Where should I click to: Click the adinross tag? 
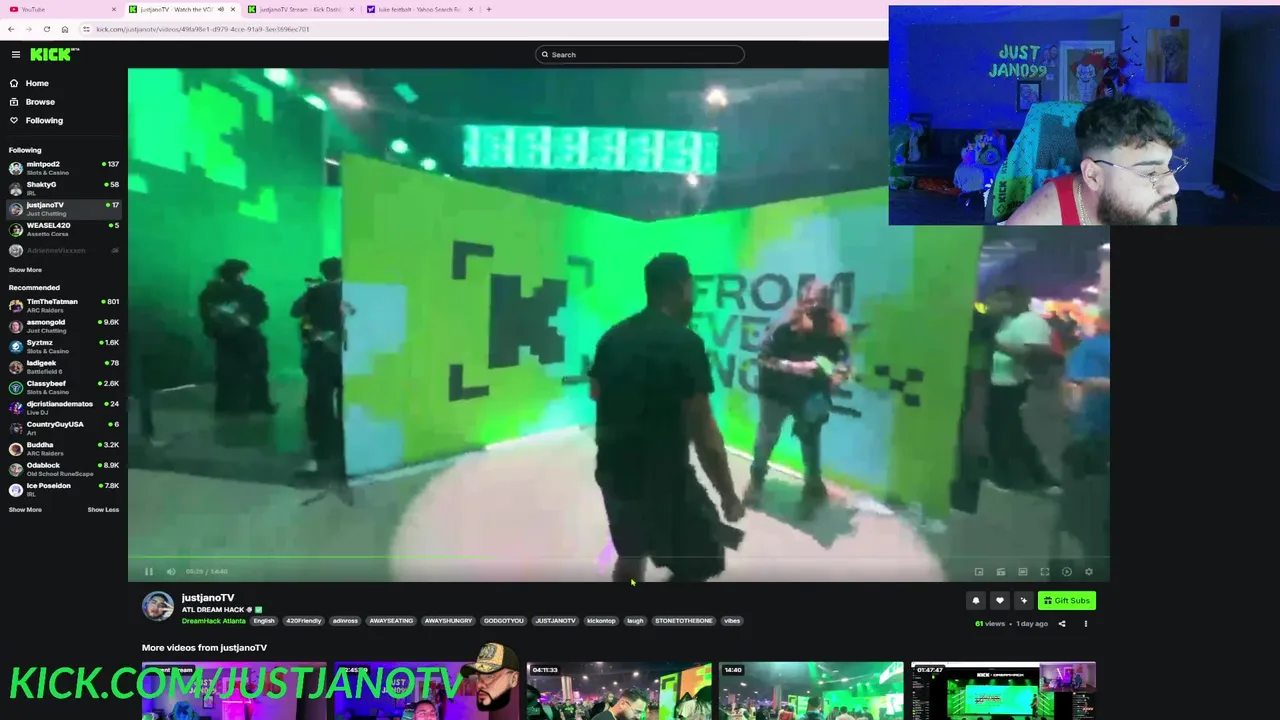(345, 621)
